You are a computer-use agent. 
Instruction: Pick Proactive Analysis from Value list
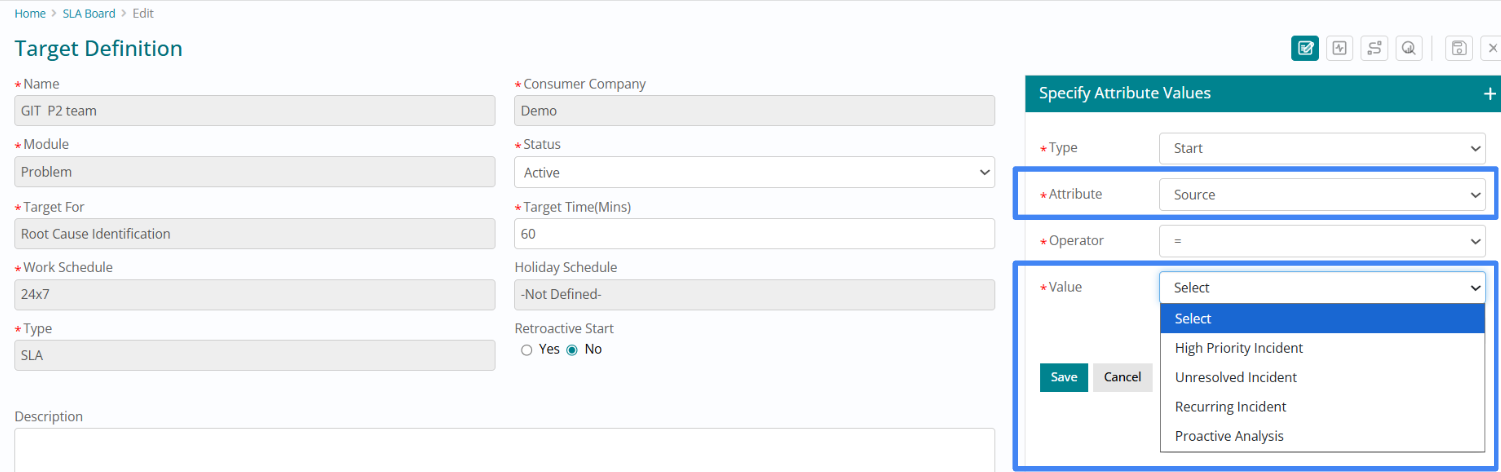1229,436
